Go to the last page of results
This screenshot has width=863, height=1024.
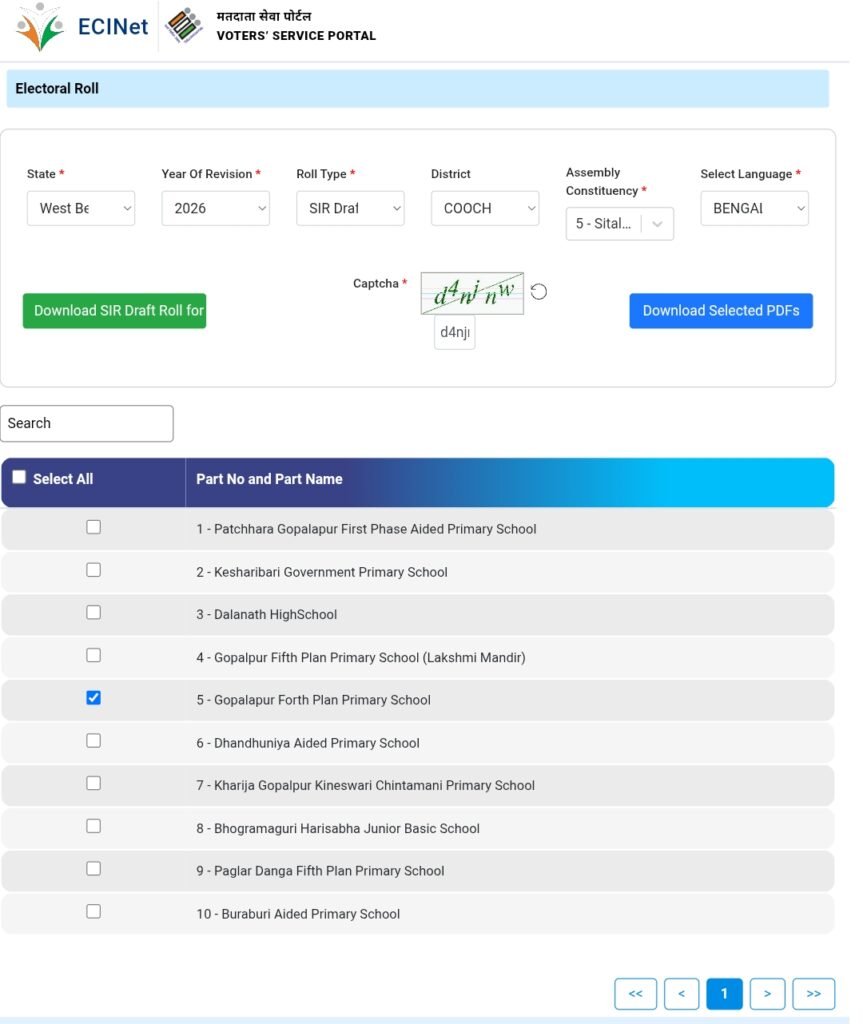point(813,993)
